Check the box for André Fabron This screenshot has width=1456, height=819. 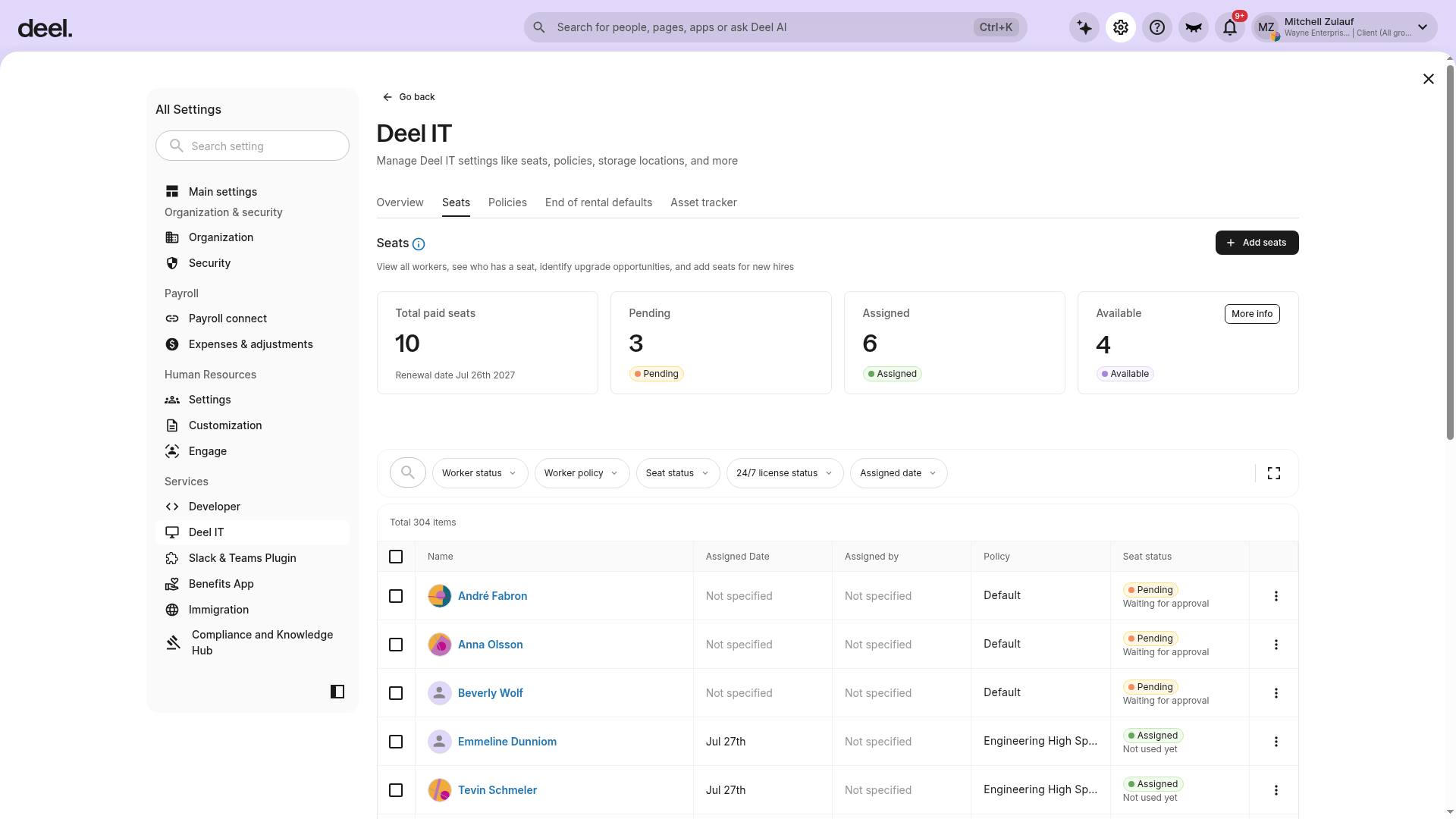tap(396, 596)
